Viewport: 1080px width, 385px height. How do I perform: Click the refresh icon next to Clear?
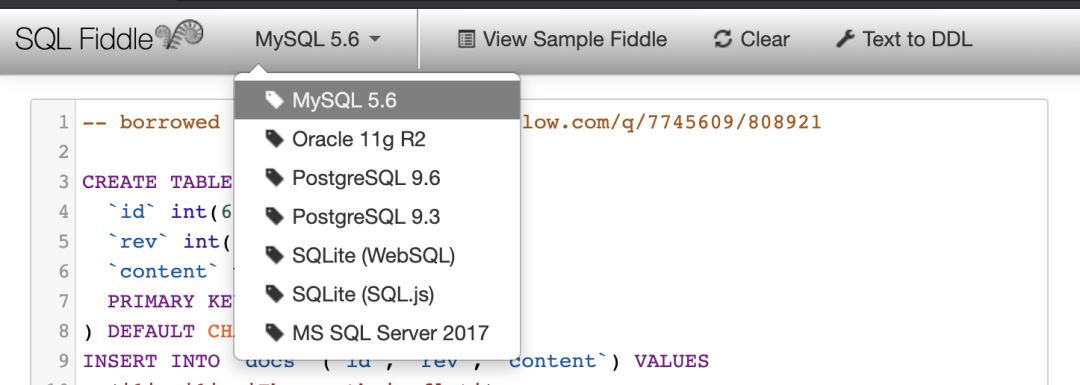pos(723,39)
